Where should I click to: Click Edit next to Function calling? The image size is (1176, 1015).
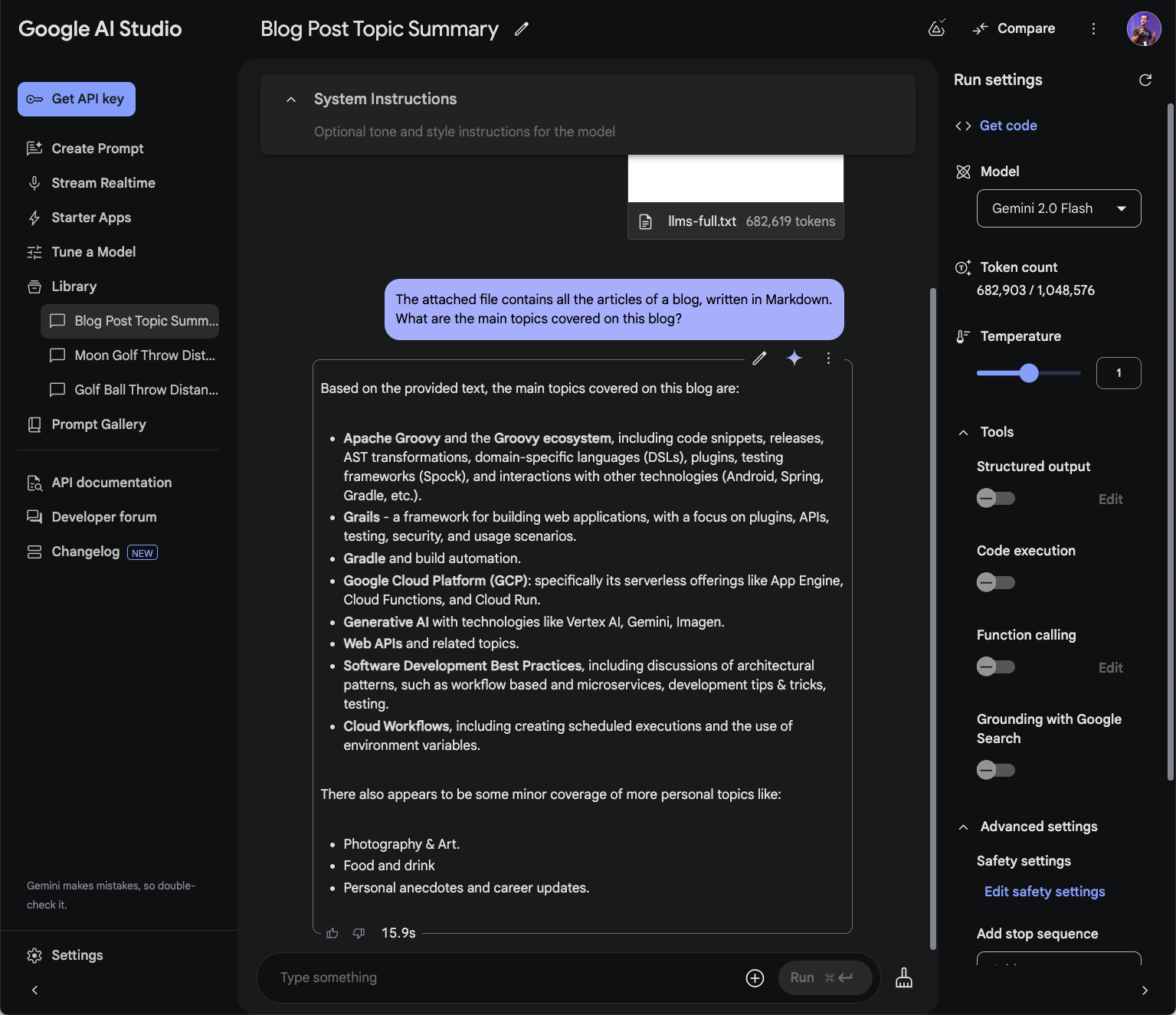(1110, 668)
